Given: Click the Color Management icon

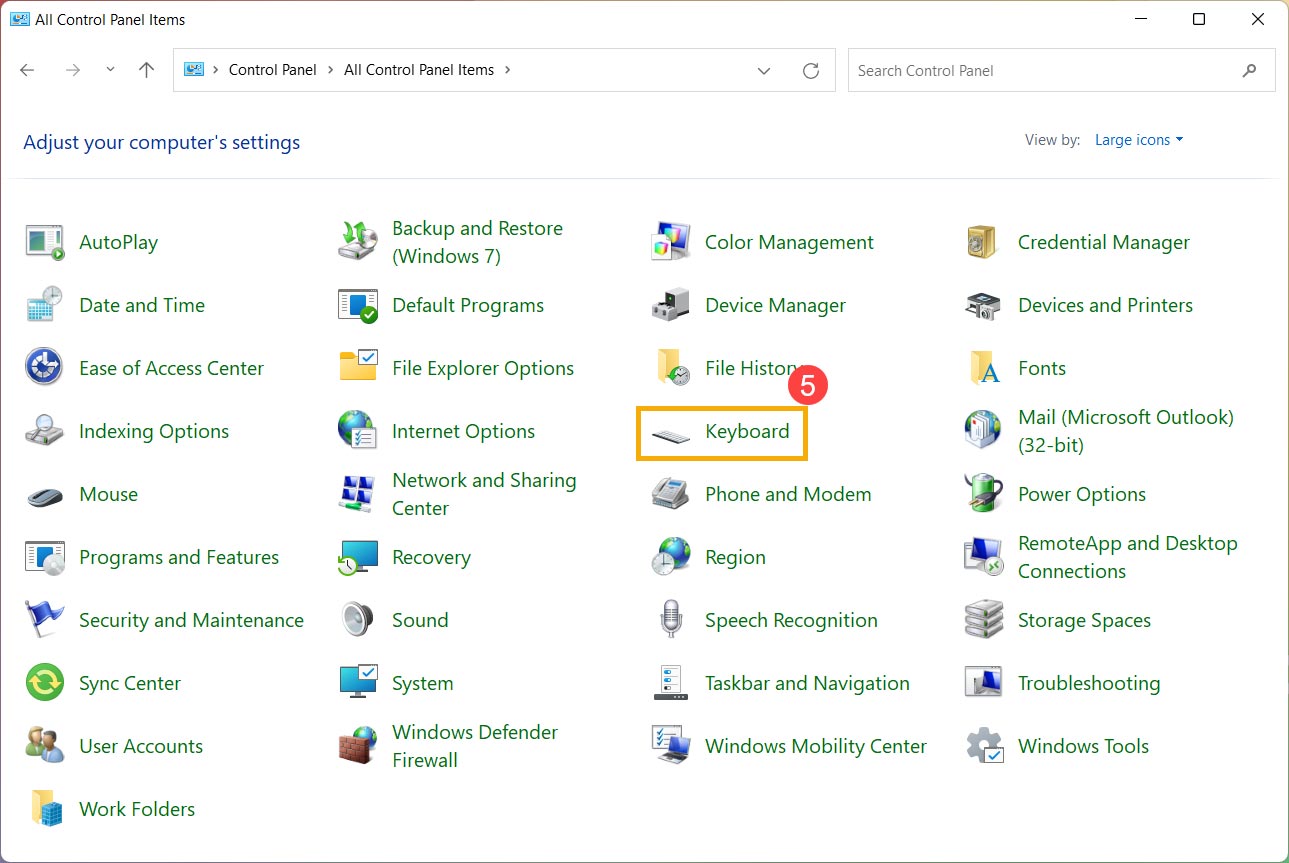Looking at the screenshot, I should (x=671, y=242).
